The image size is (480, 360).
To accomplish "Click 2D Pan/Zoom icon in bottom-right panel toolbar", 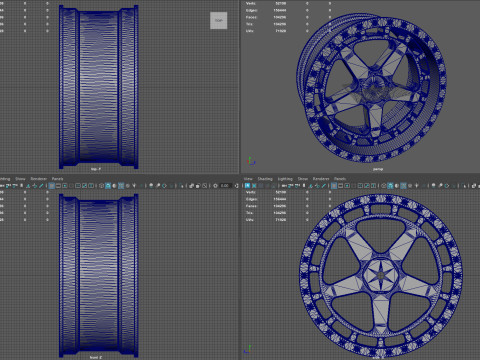I will [317, 186].
